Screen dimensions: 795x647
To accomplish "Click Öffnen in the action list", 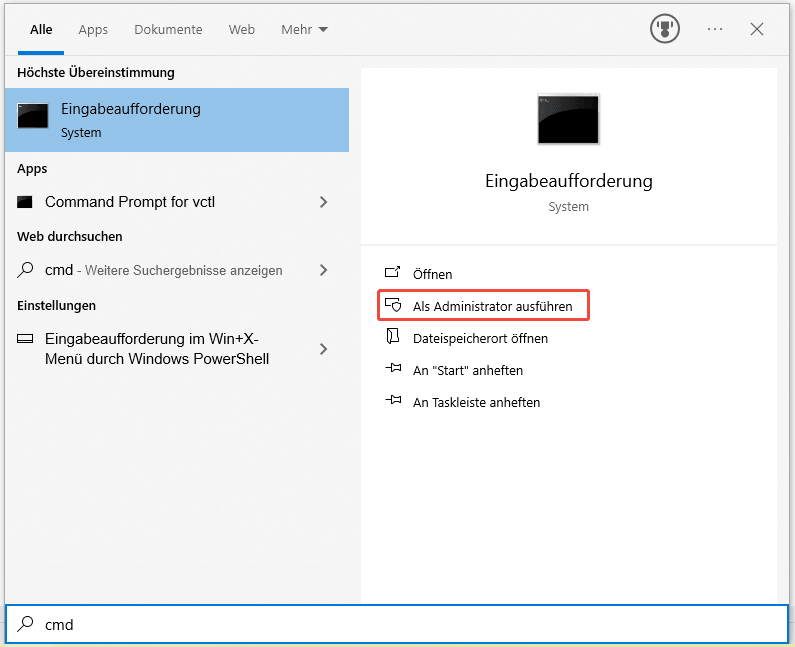I will (x=432, y=274).
